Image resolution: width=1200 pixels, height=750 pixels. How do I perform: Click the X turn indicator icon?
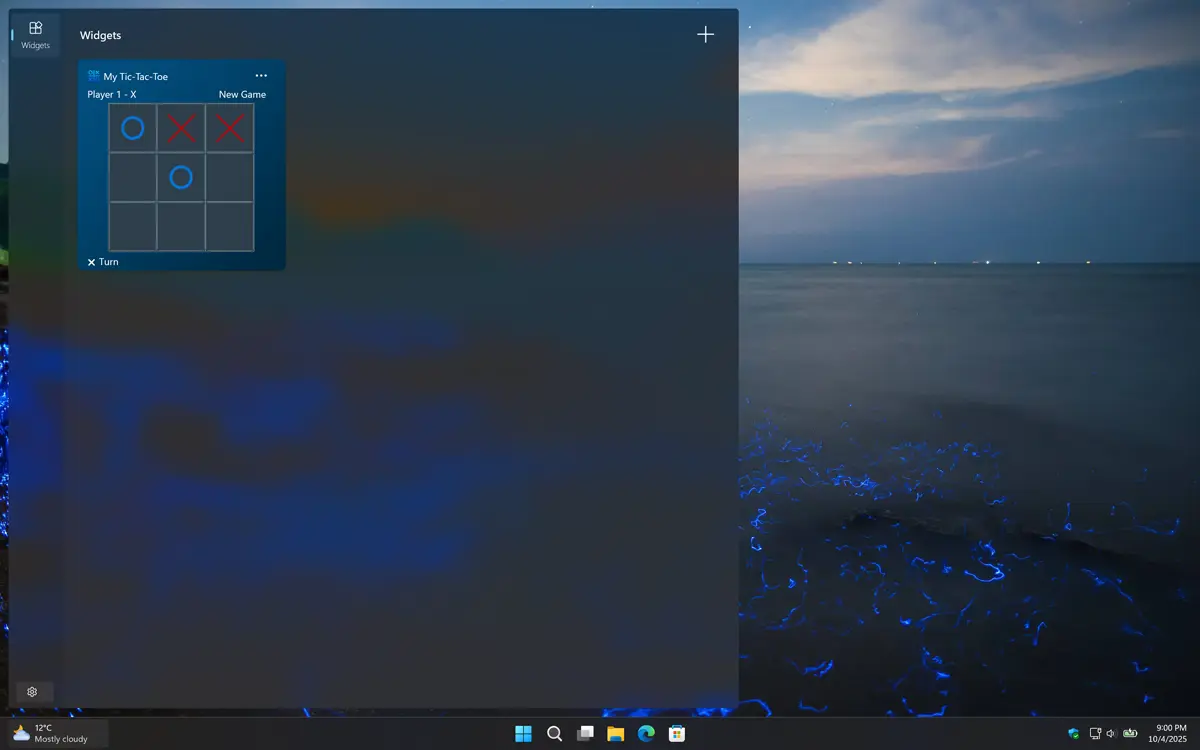tap(90, 261)
